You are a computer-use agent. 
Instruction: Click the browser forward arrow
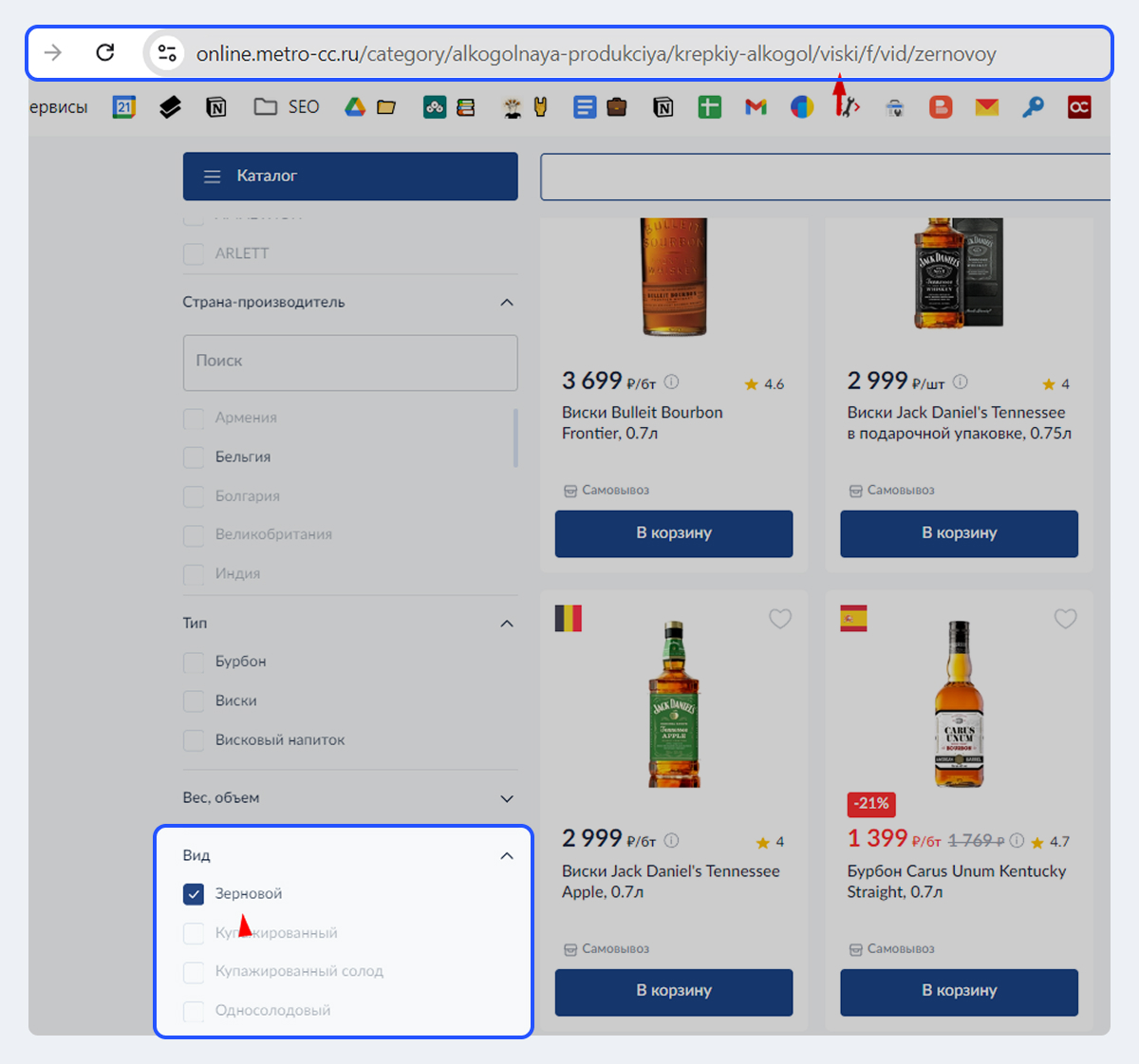[x=53, y=52]
